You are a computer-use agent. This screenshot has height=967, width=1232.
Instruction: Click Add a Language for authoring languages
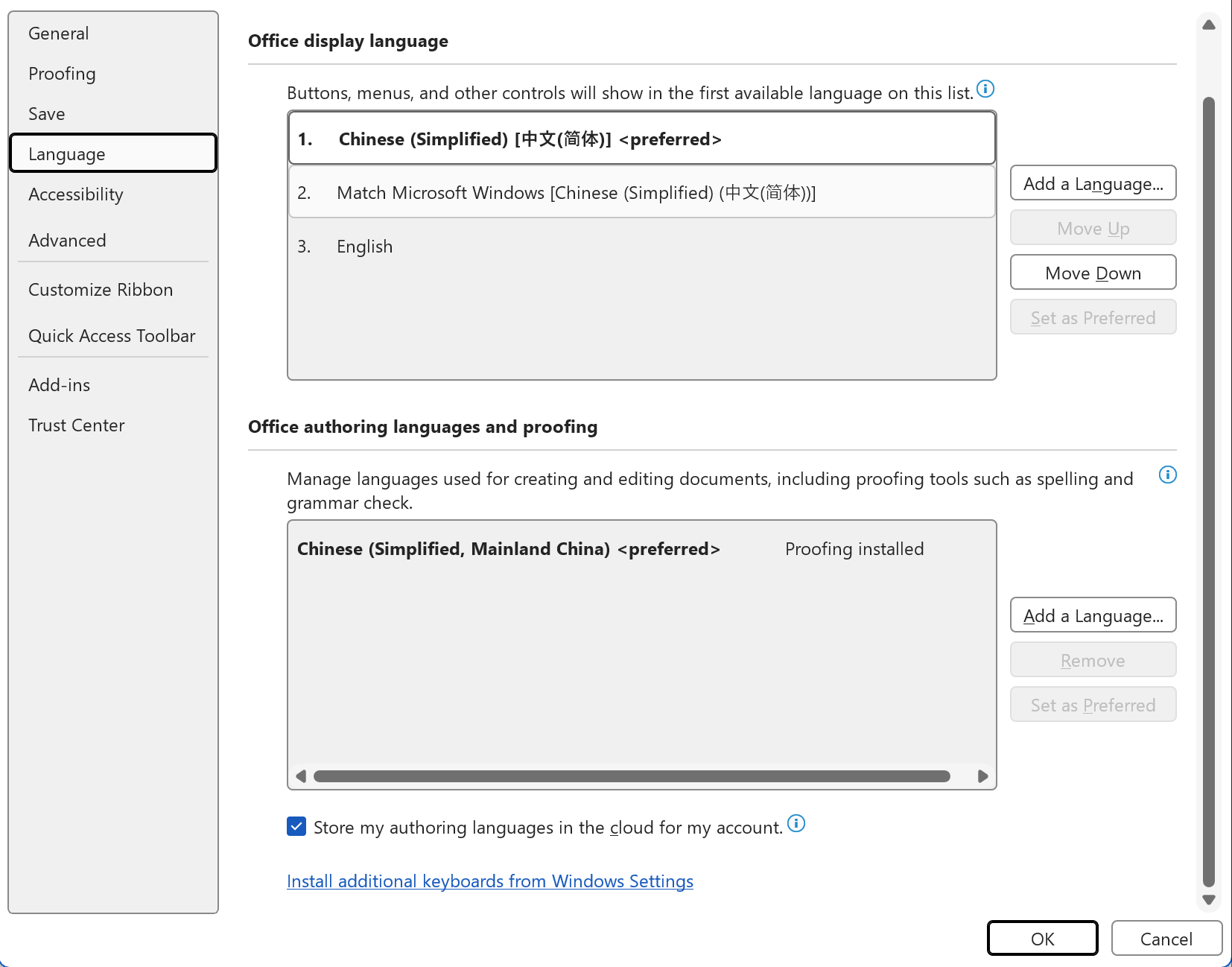(1093, 615)
